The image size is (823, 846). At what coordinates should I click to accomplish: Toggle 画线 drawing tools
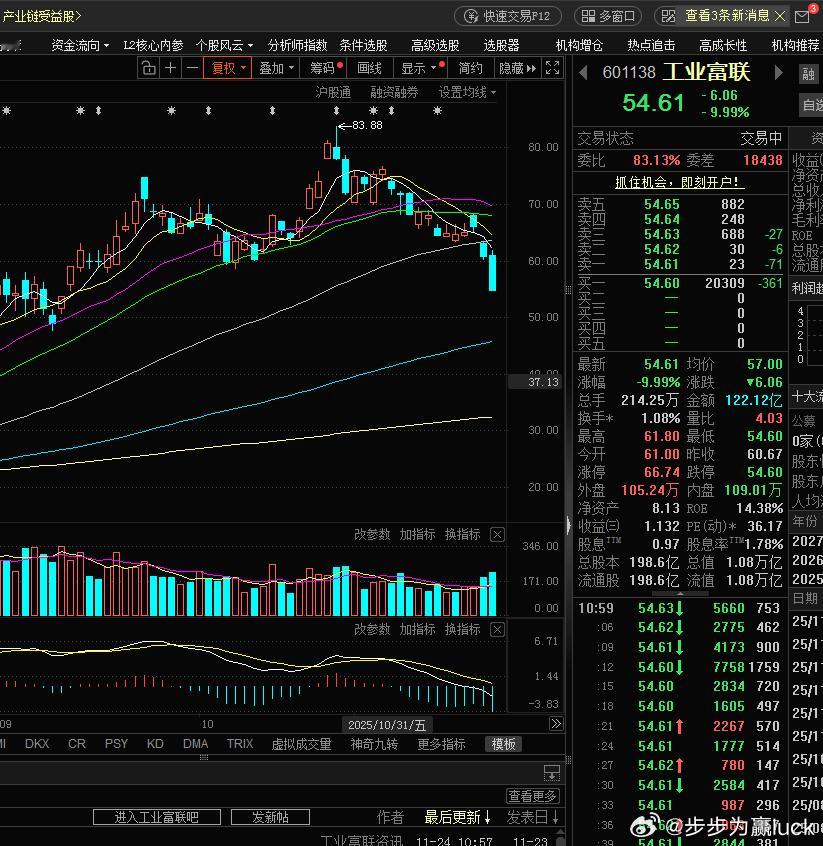(x=369, y=69)
